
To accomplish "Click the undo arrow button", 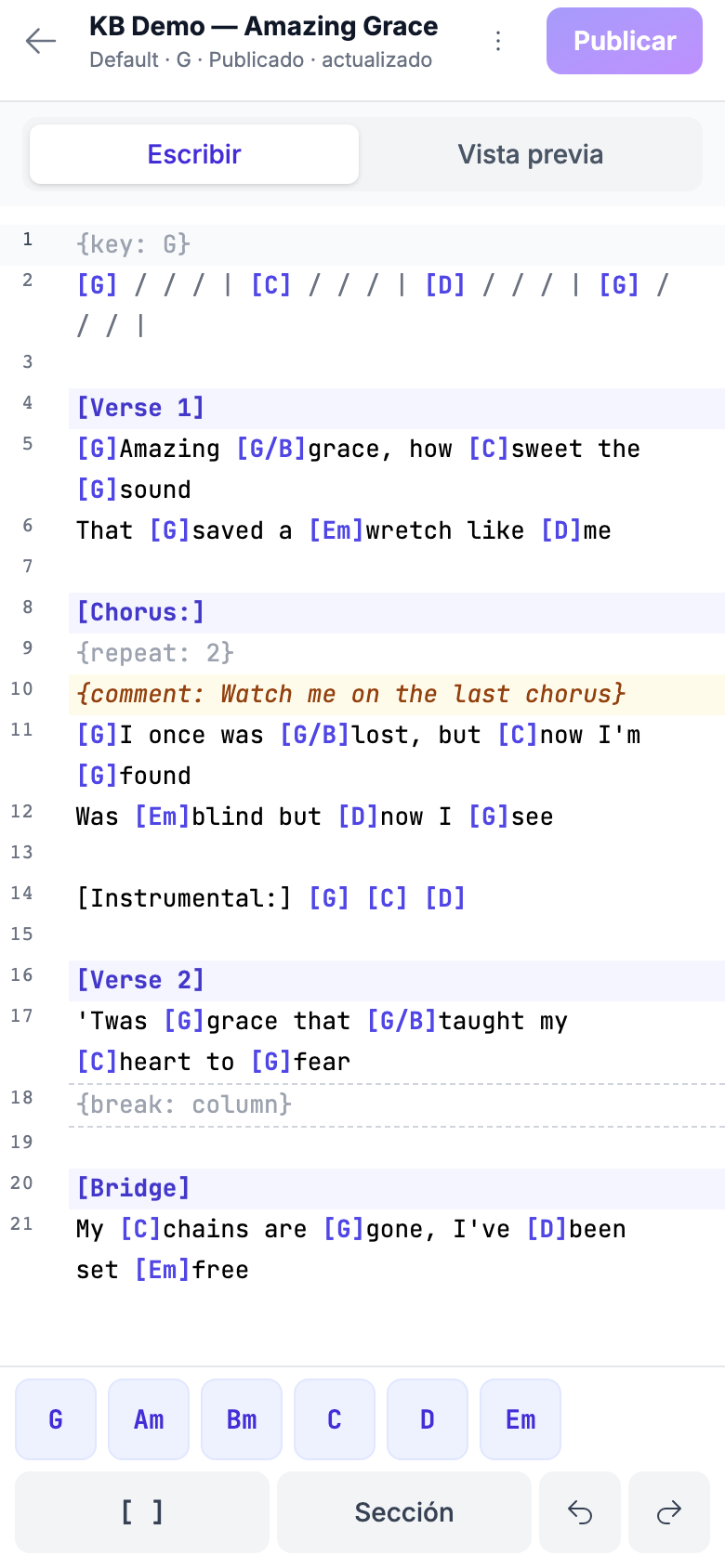I will [580, 1512].
